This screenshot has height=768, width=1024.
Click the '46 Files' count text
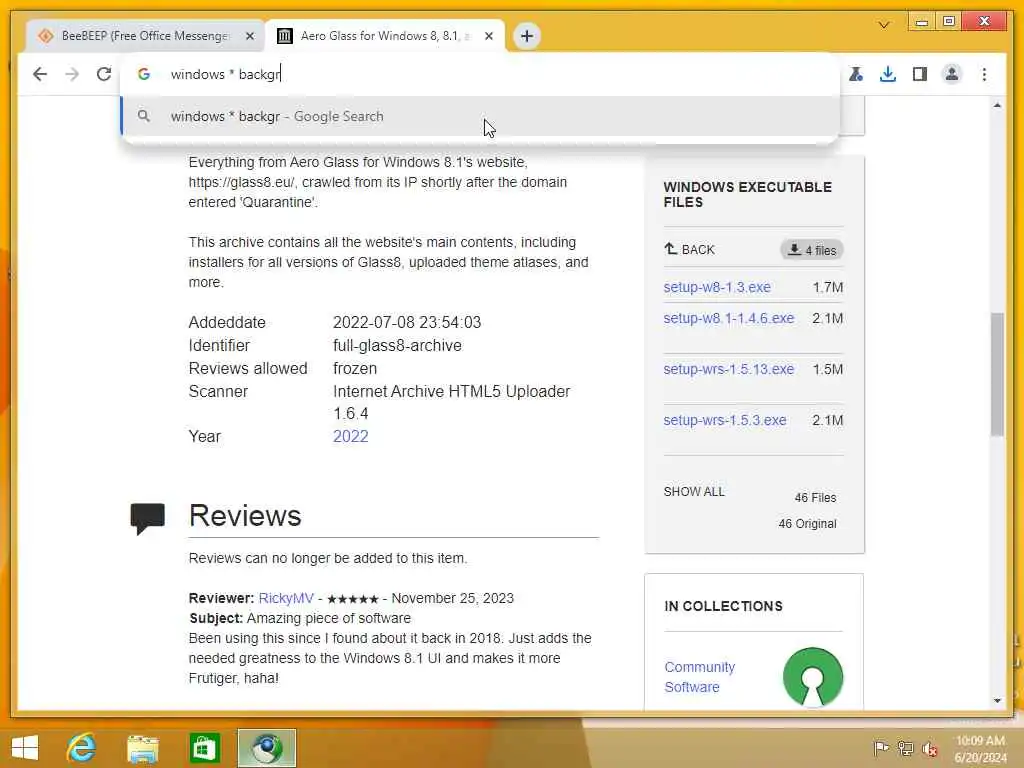[x=815, y=498]
